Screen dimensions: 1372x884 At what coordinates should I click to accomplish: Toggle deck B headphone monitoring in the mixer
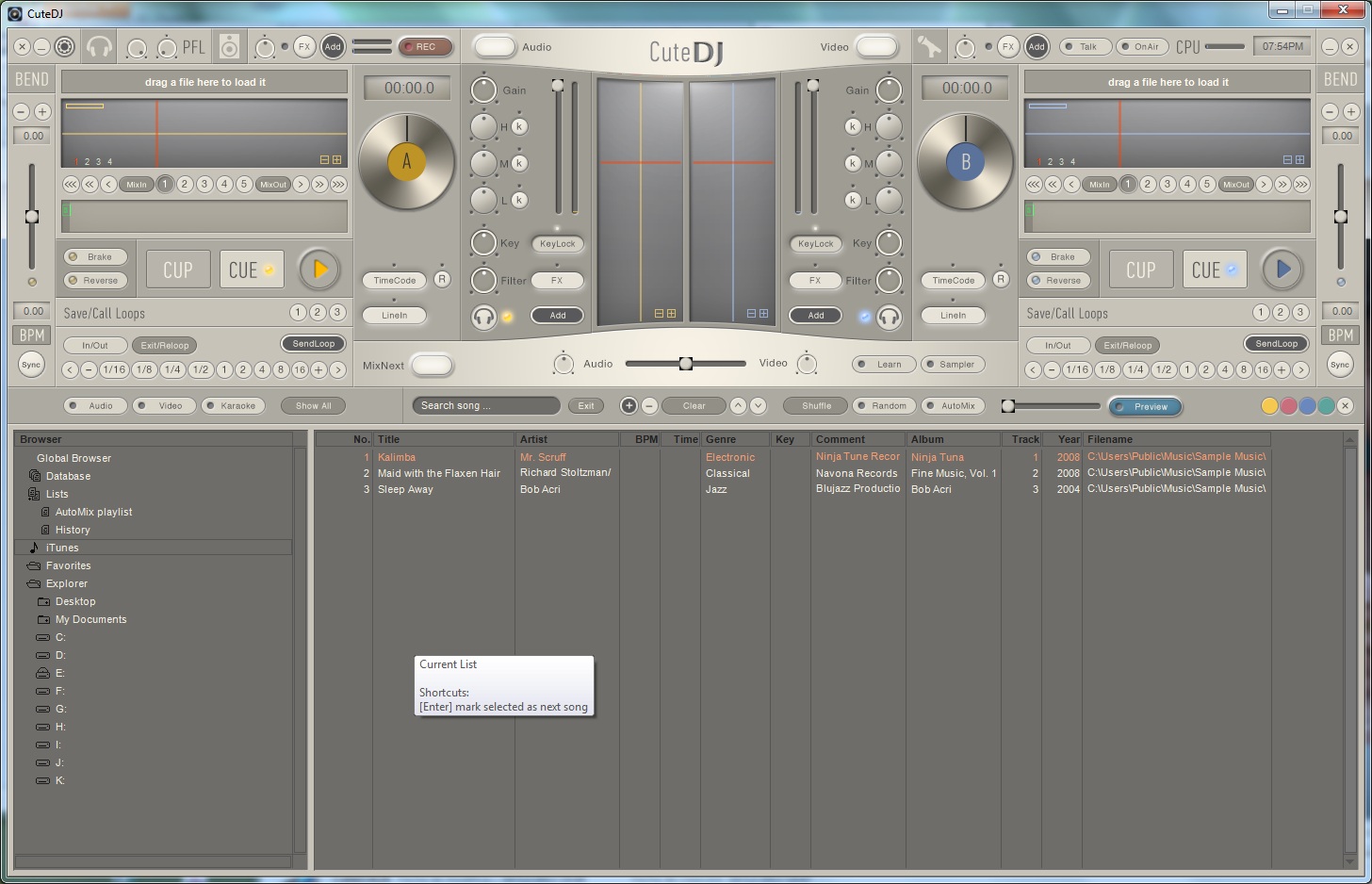pos(889,317)
